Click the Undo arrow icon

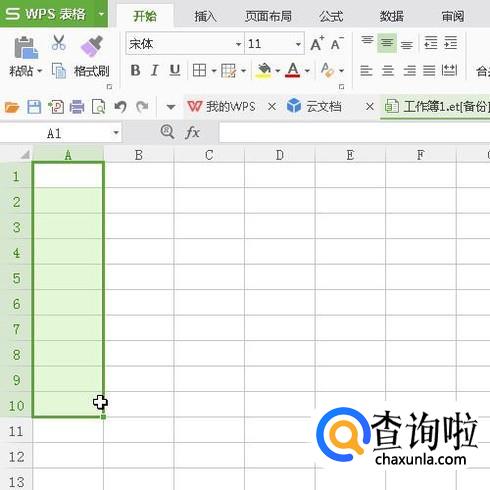(120, 107)
